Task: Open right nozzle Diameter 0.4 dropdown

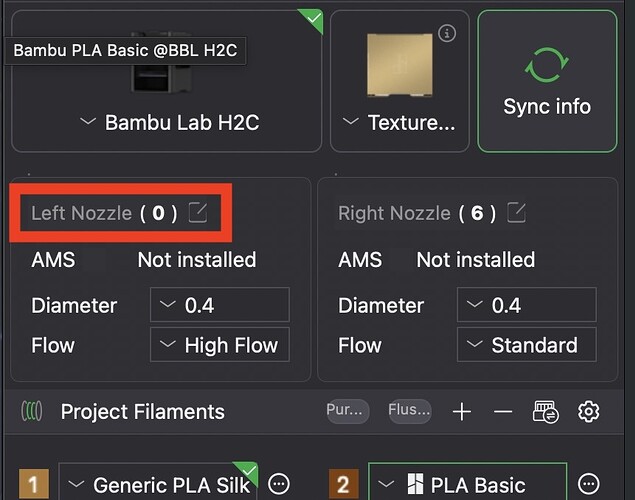Action: pyautogui.click(x=526, y=305)
